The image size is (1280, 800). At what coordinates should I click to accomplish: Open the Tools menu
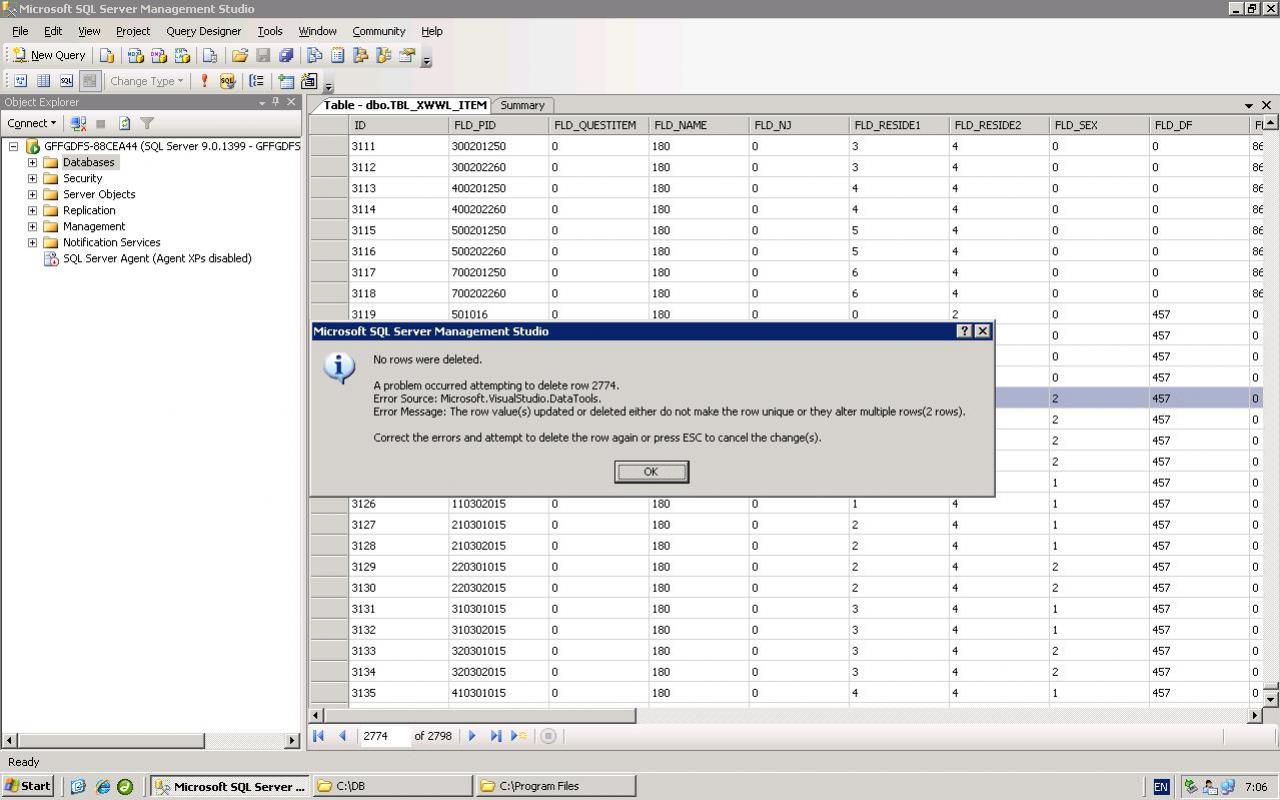pos(270,31)
